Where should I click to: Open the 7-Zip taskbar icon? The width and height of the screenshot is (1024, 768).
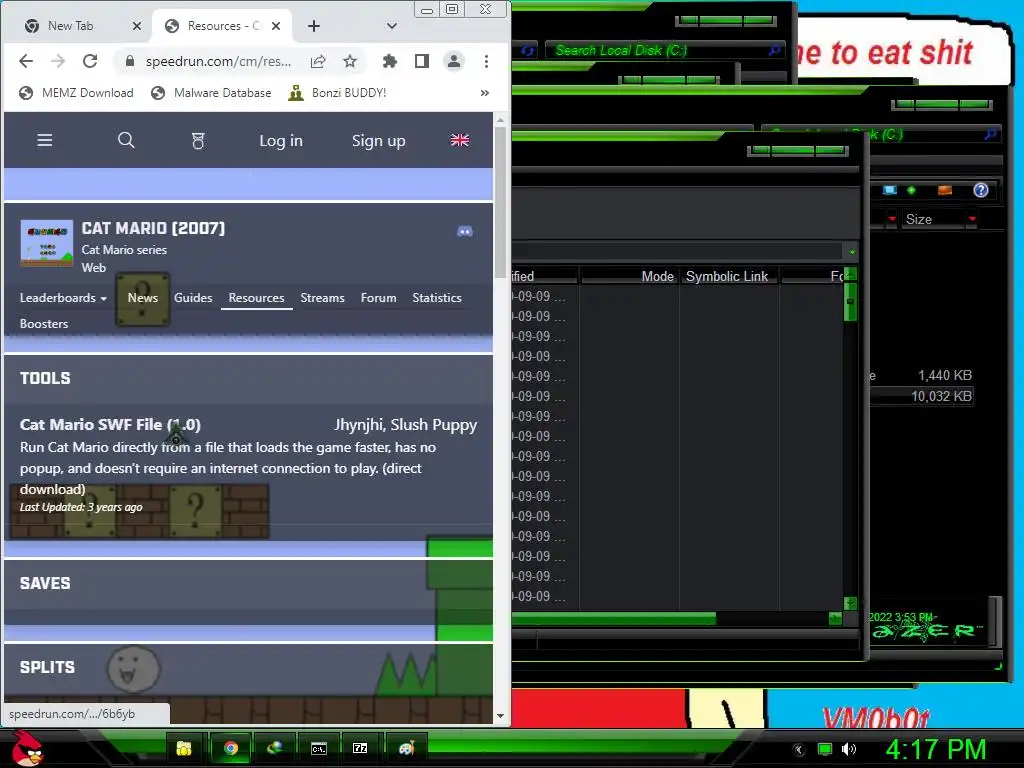tap(360, 748)
